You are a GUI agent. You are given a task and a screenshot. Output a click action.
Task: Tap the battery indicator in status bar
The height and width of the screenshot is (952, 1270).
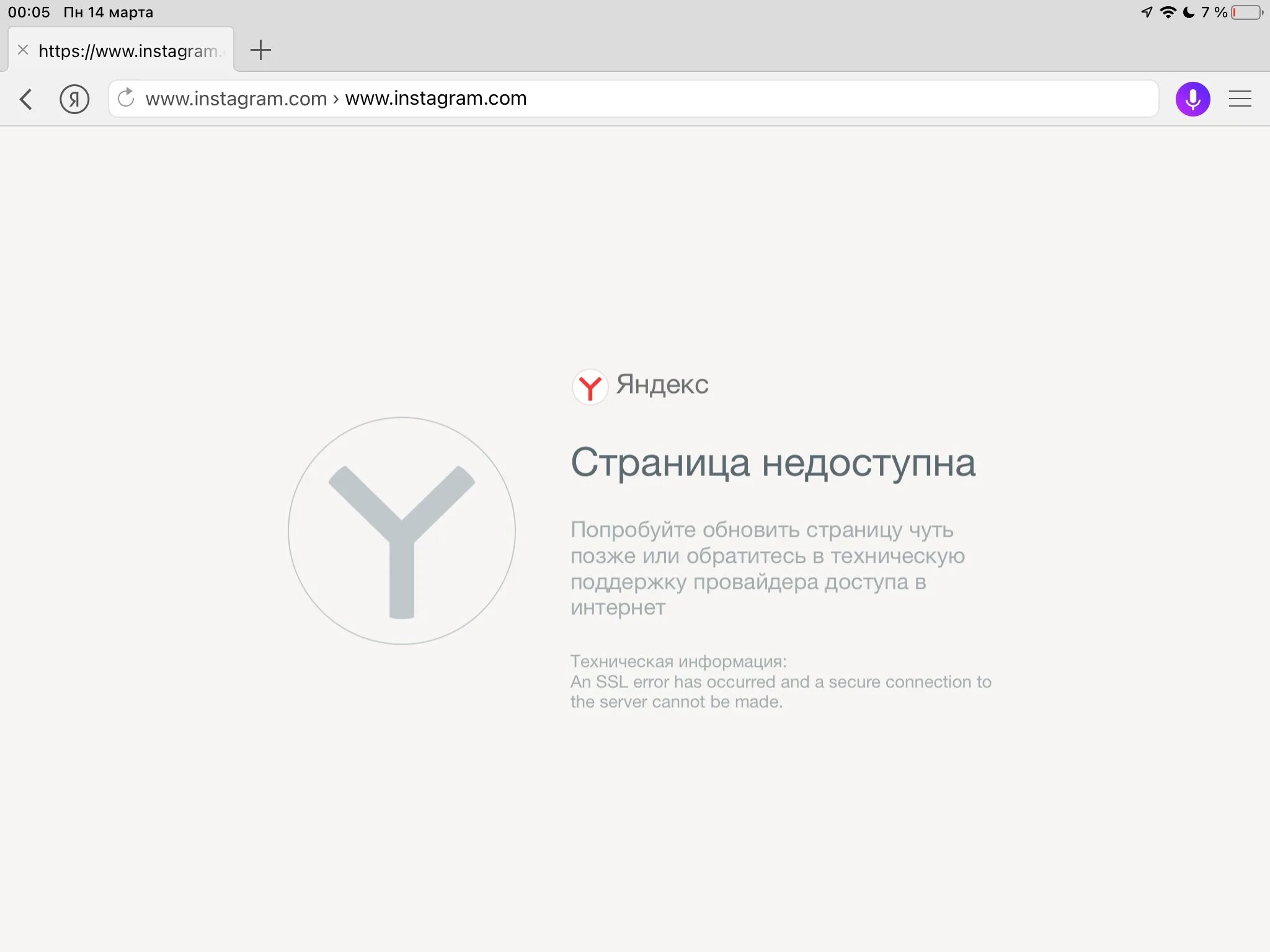click(1246, 12)
